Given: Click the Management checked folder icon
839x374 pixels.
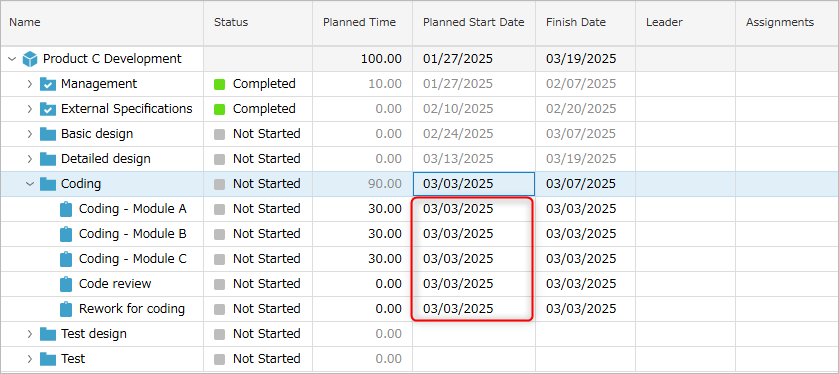Looking at the screenshot, I should 48,84.
